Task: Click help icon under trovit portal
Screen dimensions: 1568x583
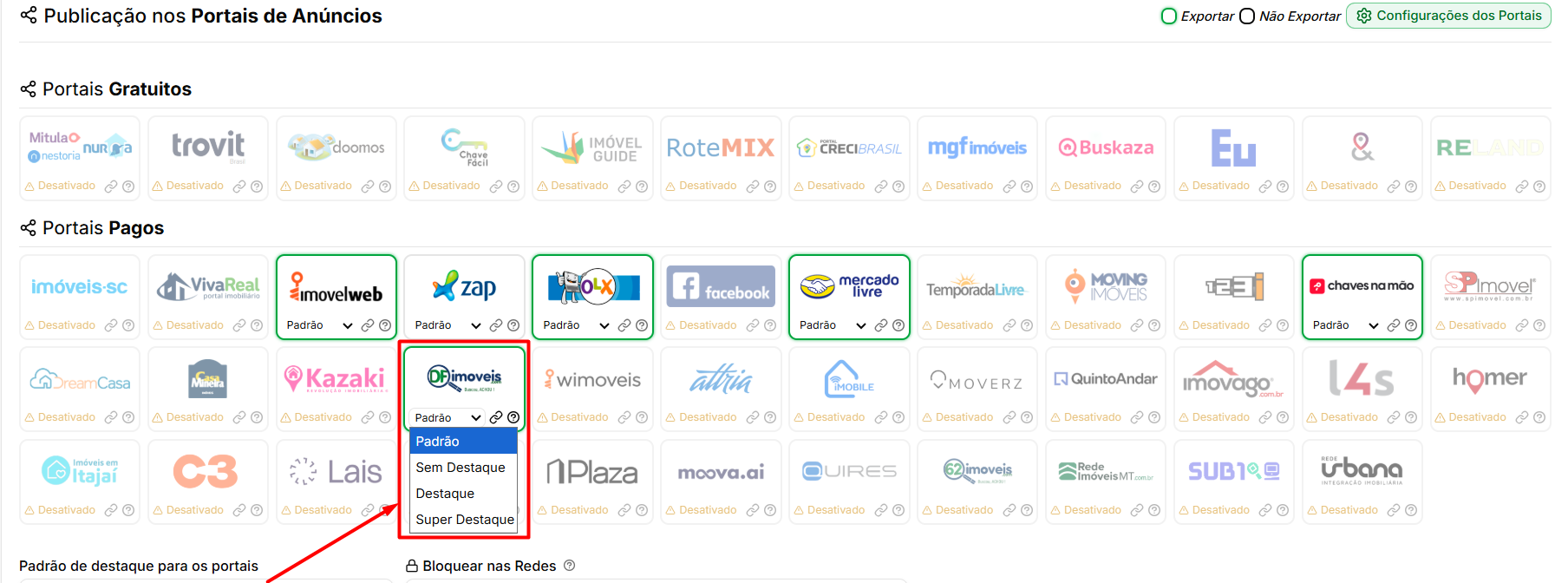Action: click(257, 187)
